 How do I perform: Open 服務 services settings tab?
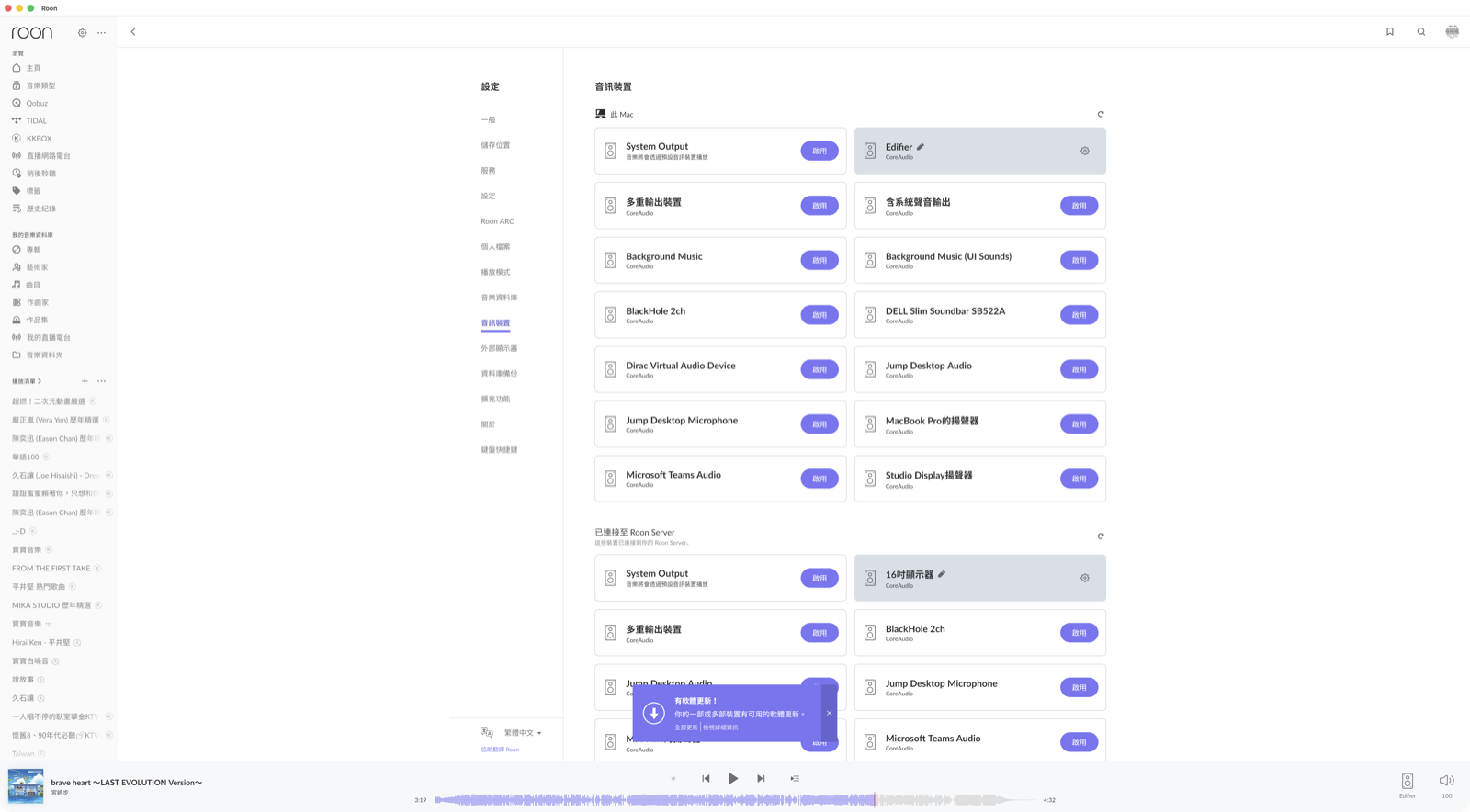pyautogui.click(x=488, y=171)
